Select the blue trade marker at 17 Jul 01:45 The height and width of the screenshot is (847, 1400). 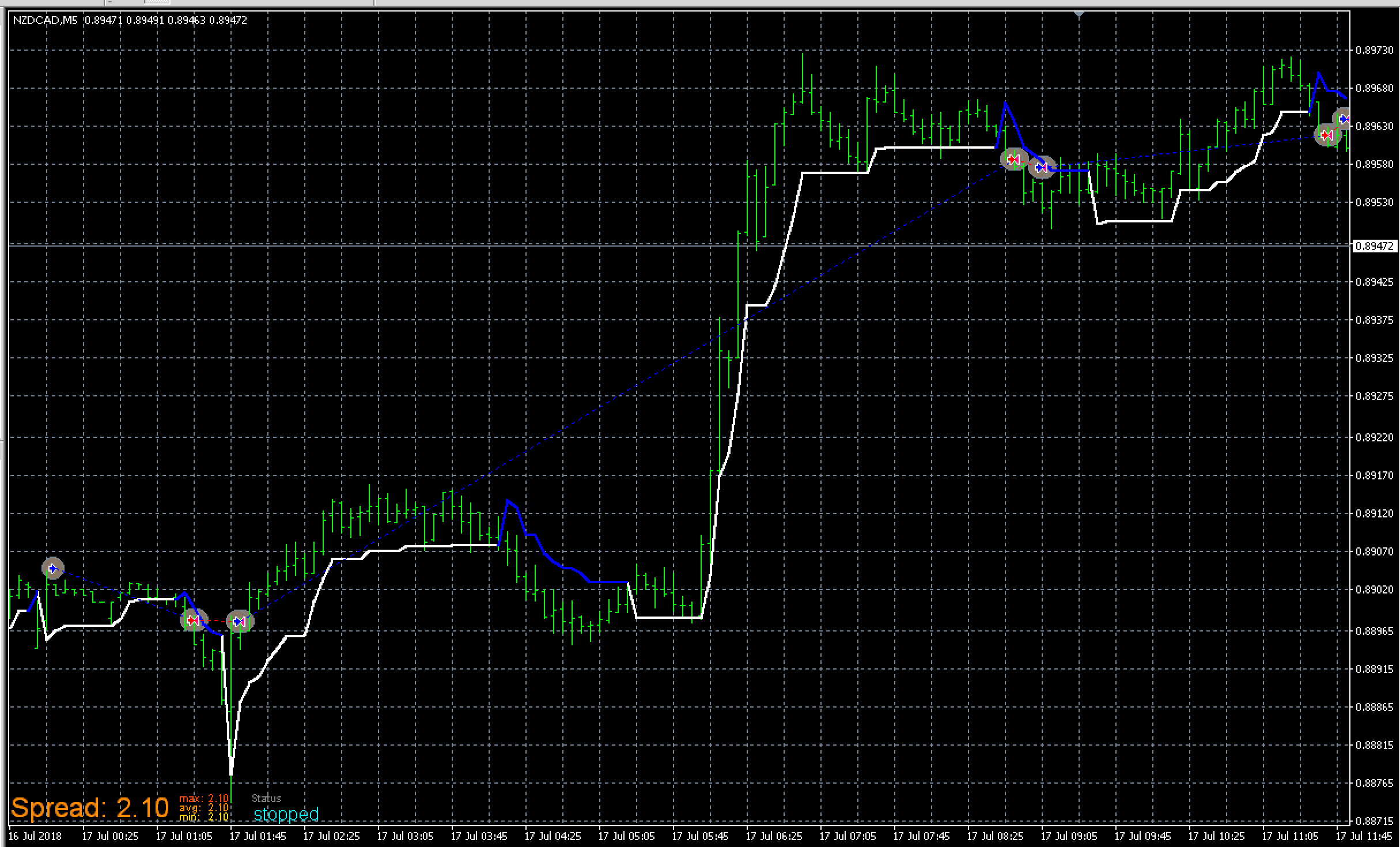coord(239,622)
